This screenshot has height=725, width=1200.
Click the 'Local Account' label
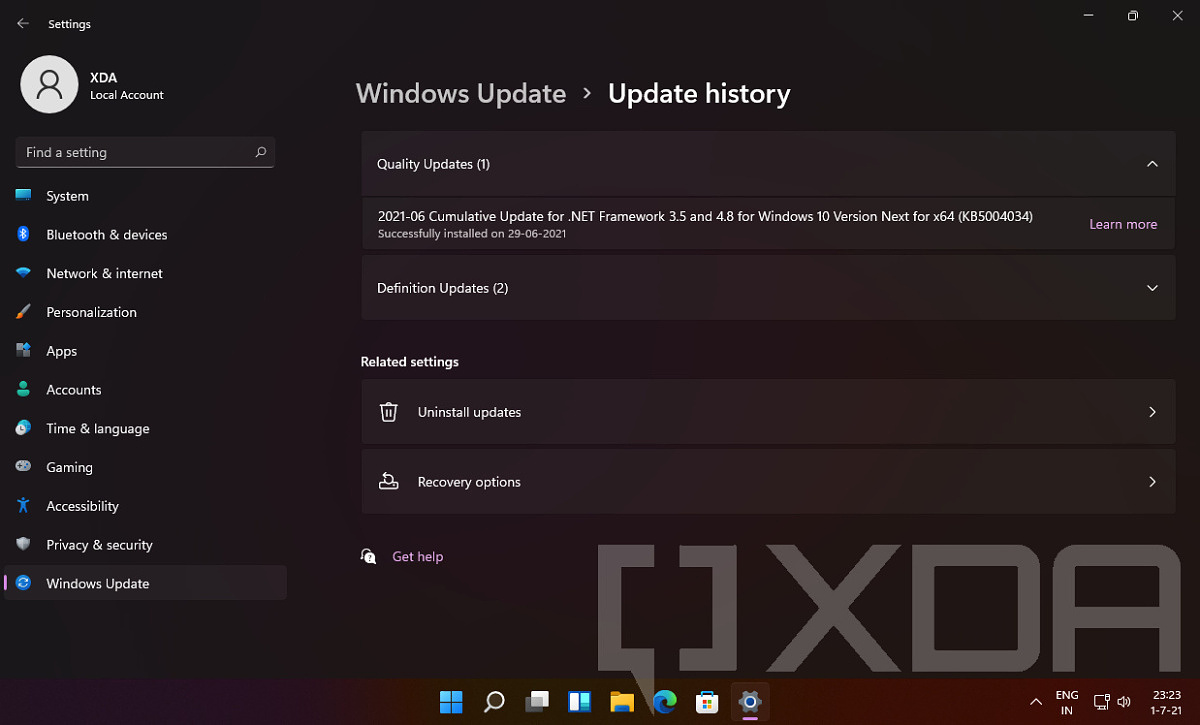[x=127, y=95]
